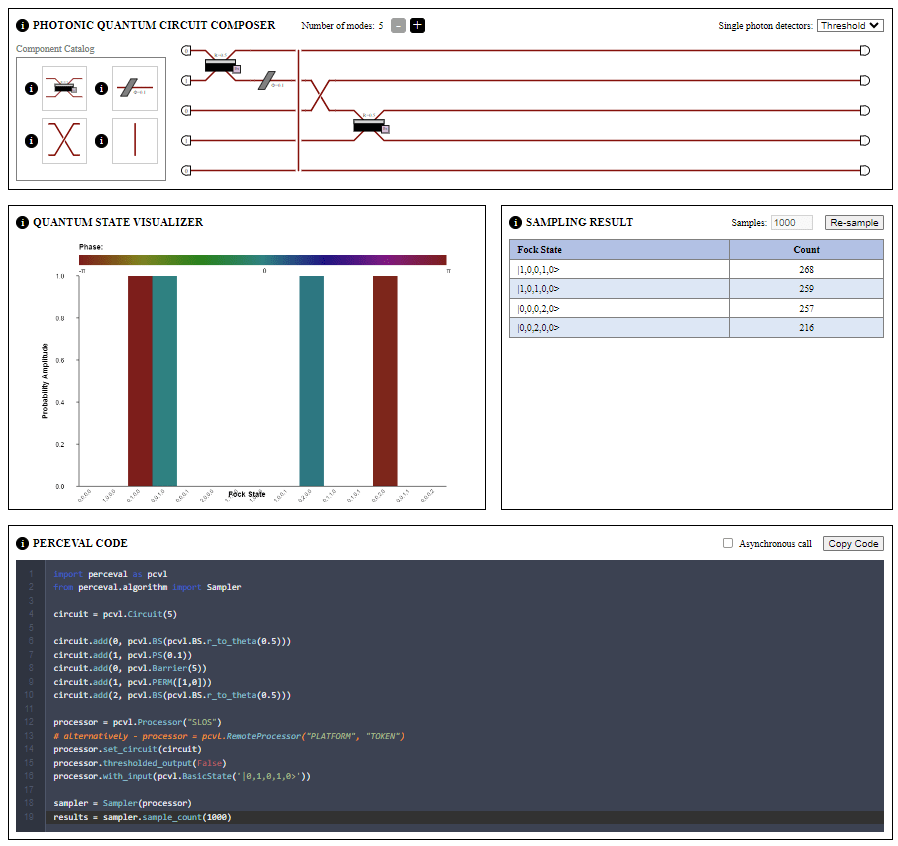Open the Single photon detectors dropdown

pos(850,26)
